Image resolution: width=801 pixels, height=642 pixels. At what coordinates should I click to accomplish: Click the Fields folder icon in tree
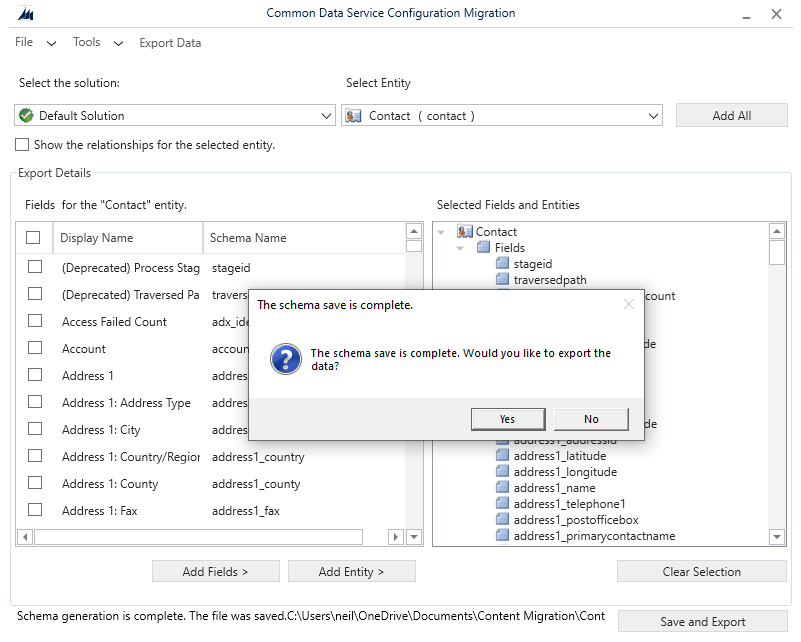(484, 248)
